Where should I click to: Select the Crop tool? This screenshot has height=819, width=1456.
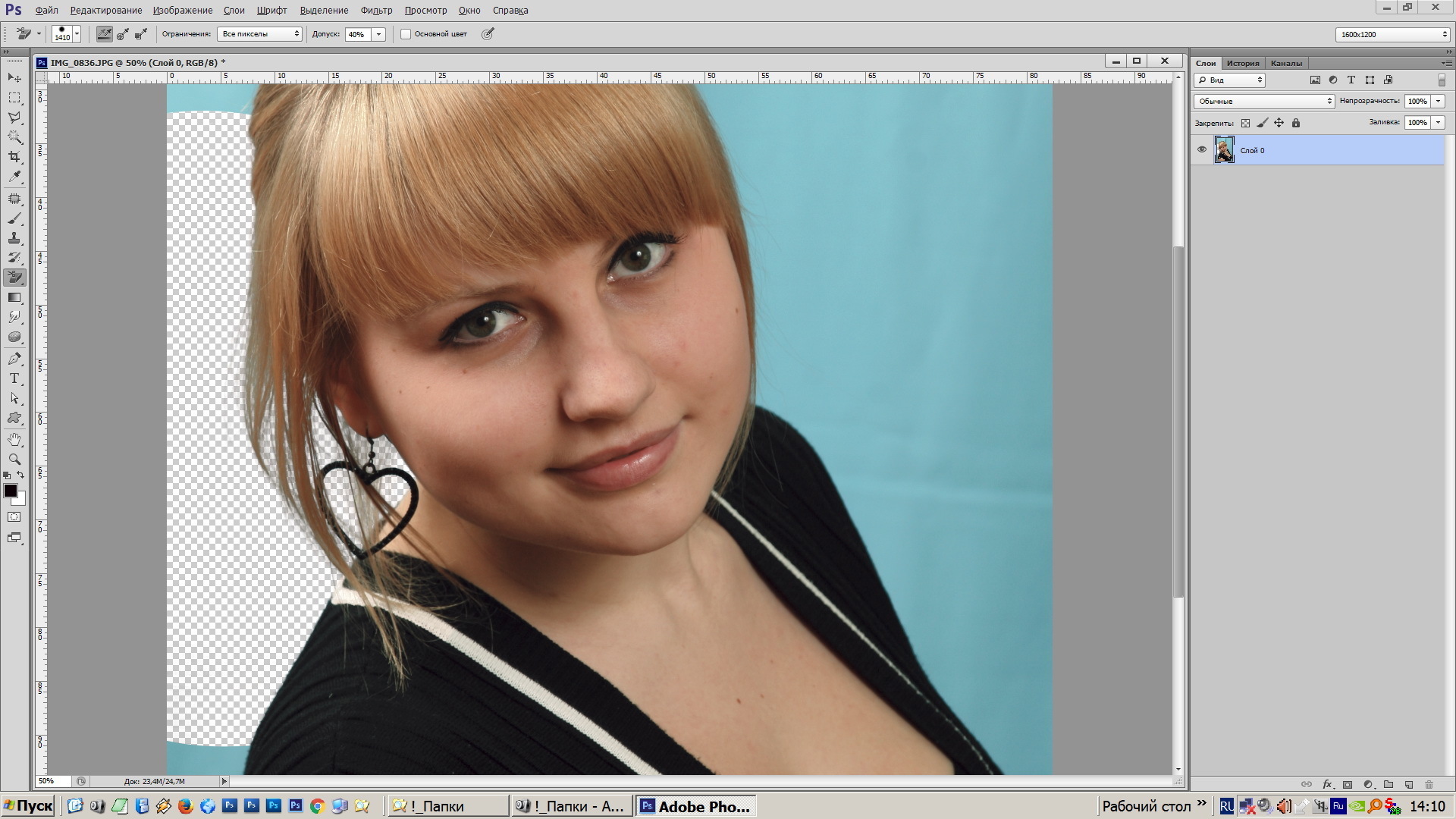[x=14, y=157]
